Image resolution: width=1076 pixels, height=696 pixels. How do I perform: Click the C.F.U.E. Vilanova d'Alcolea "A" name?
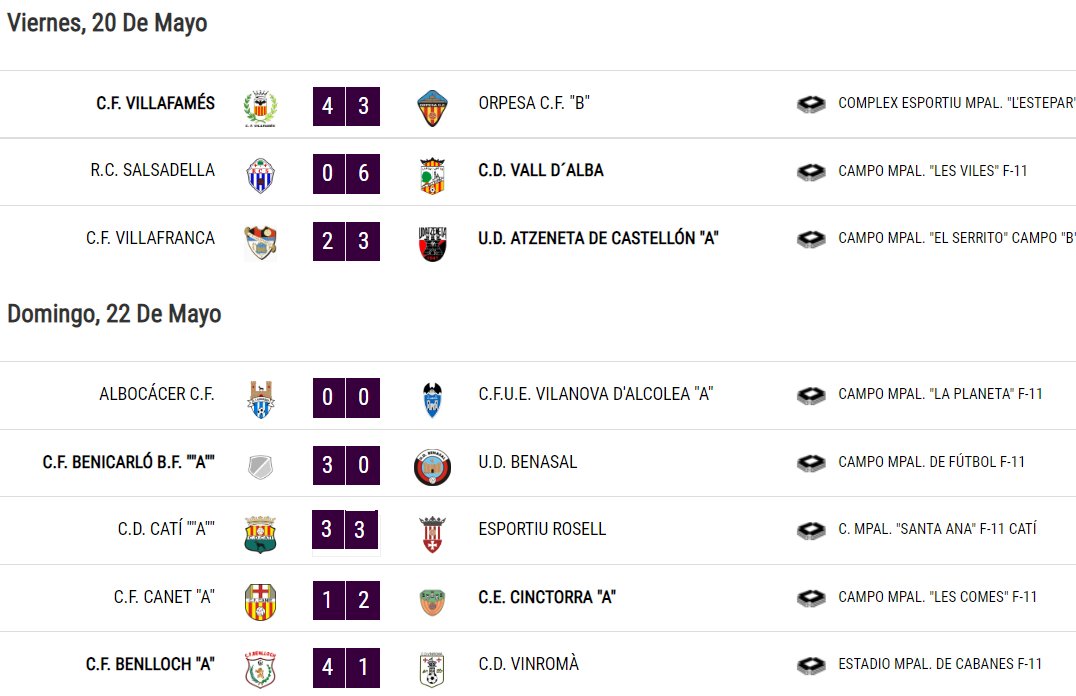coord(596,394)
